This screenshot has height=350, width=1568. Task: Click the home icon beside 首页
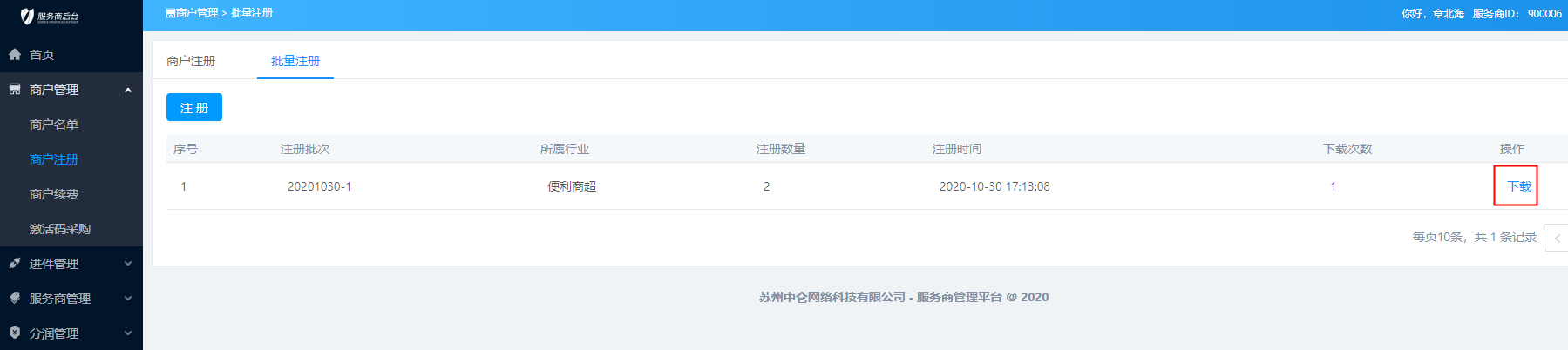point(15,55)
